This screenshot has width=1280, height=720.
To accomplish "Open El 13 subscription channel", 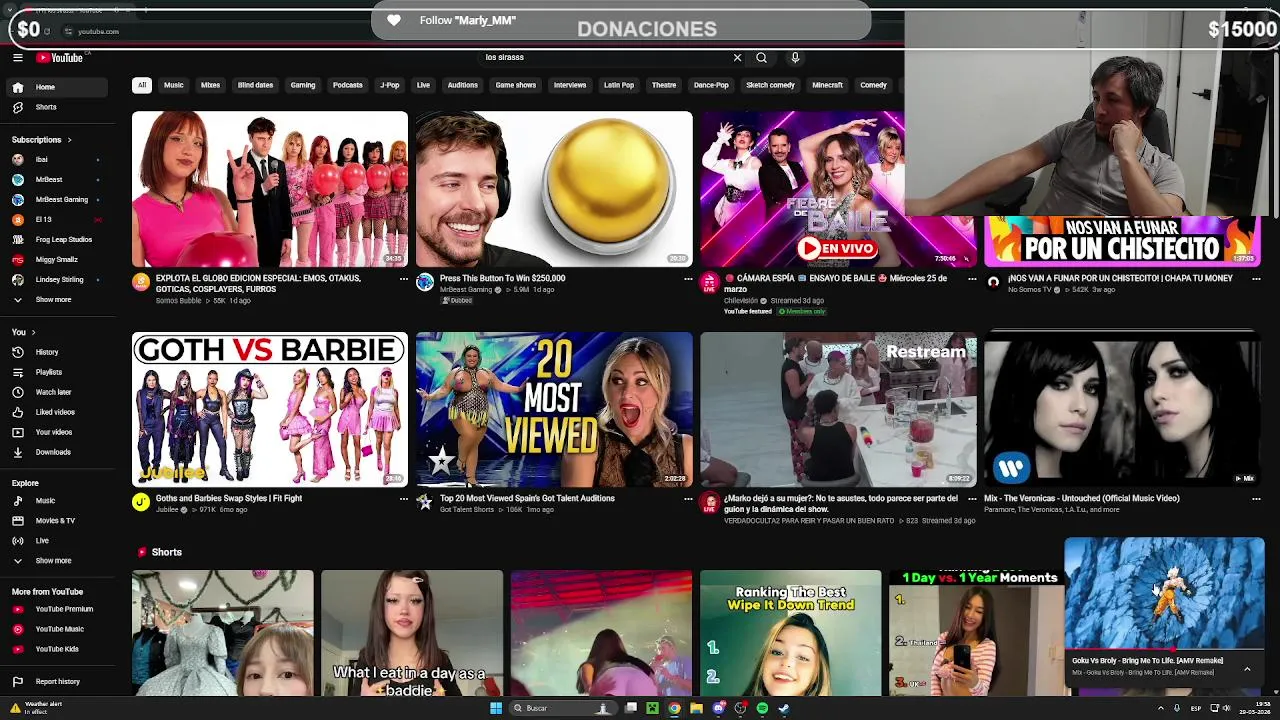I will [x=55, y=219].
